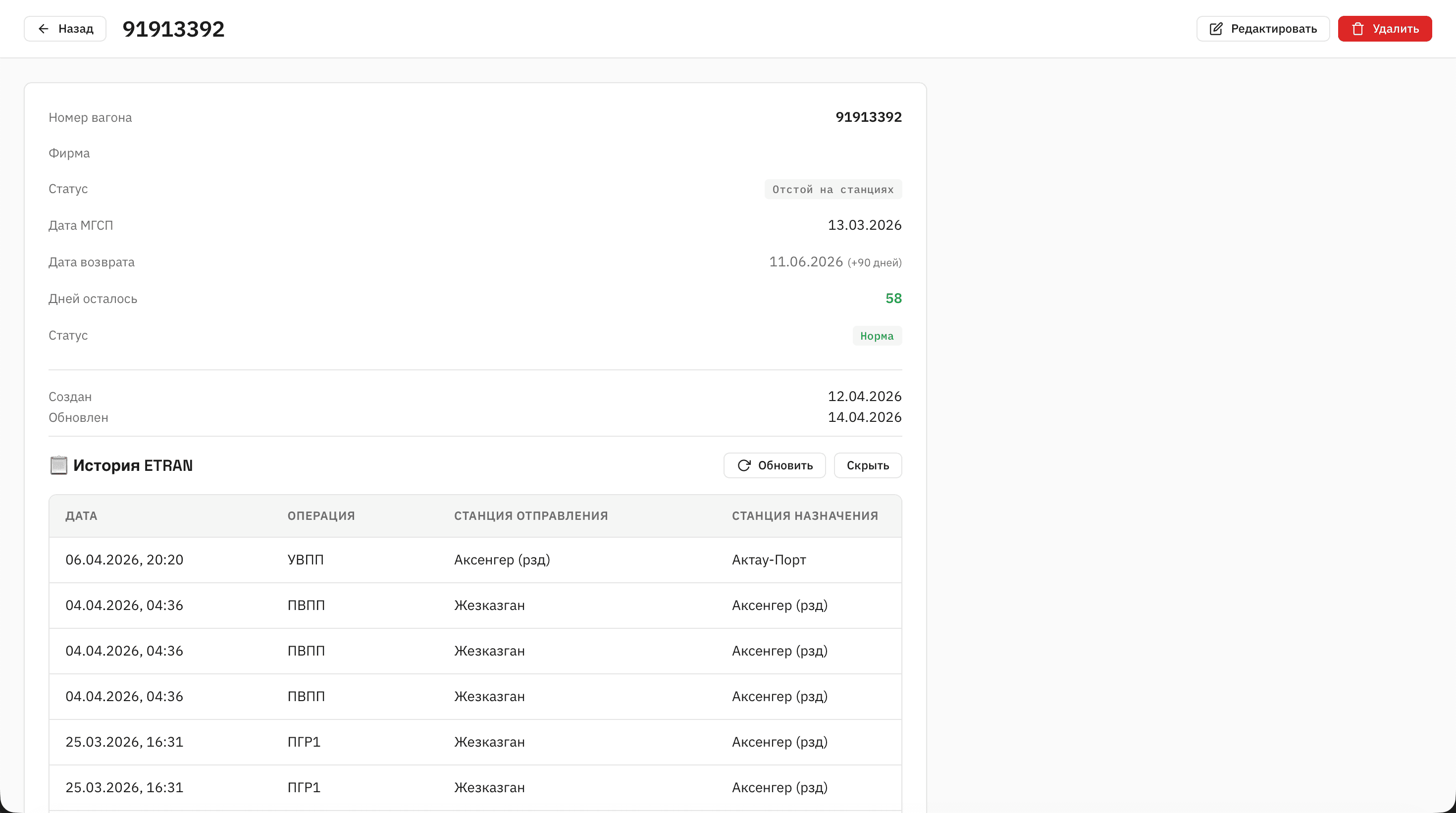Click the Актау-Порт destination cell
This screenshot has width=1456, height=813.
pyautogui.click(x=769, y=560)
